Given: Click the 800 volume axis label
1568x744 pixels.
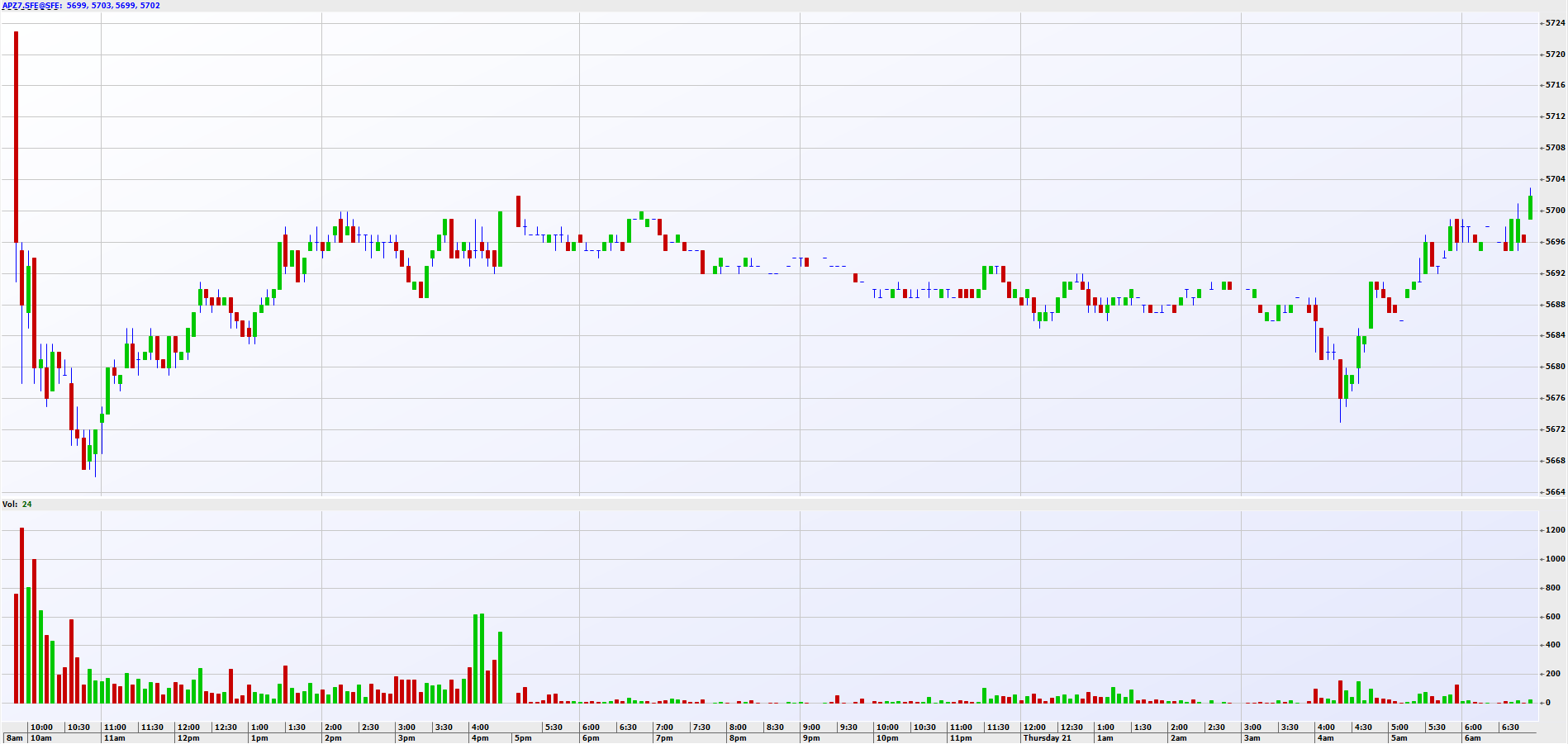Looking at the screenshot, I should [x=1553, y=588].
